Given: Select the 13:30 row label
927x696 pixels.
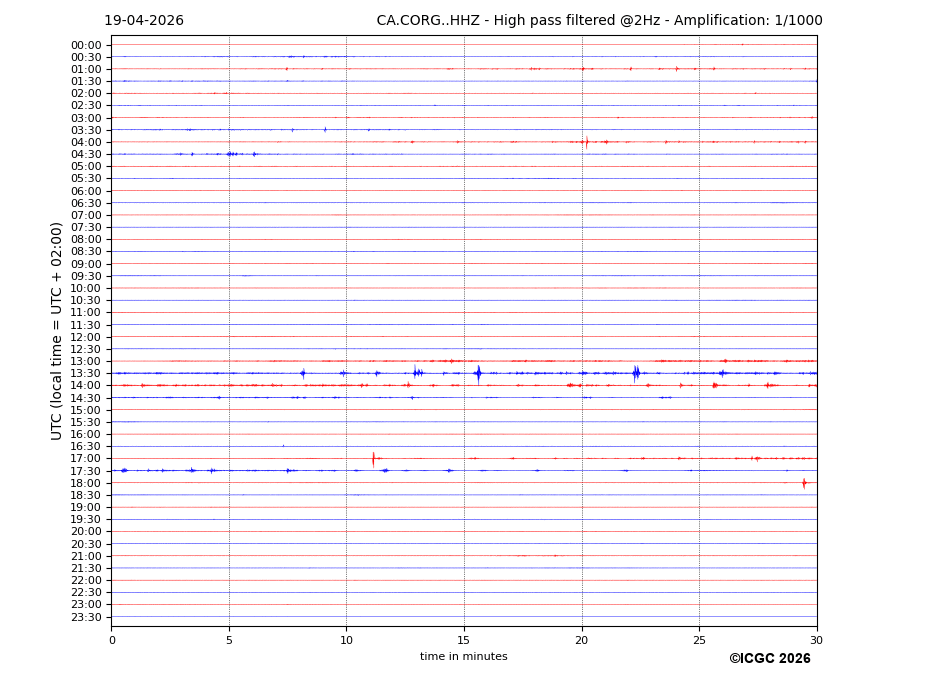Looking at the screenshot, I should point(85,374).
